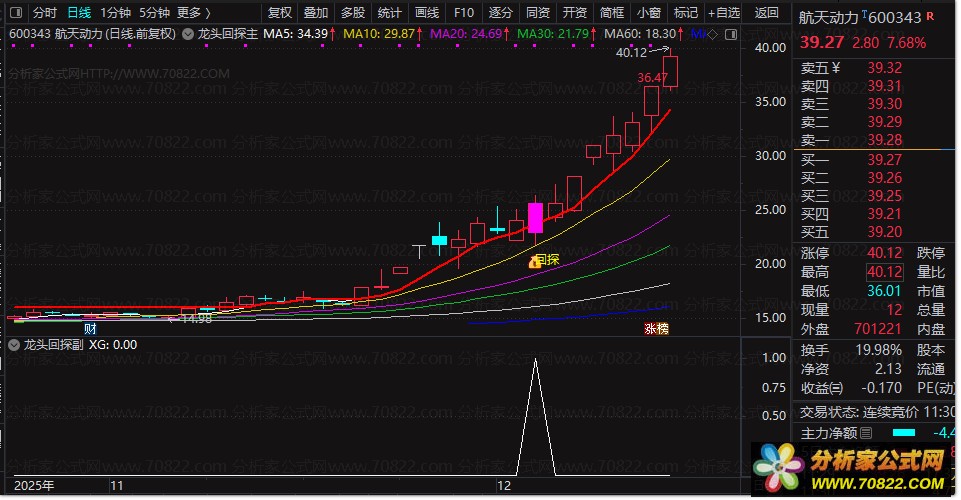Toggle the chart panel layout icon

(x=731, y=34)
